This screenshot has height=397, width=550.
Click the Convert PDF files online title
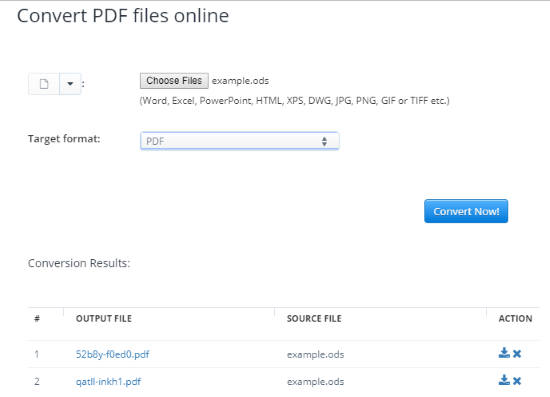pyautogui.click(x=123, y=16)
